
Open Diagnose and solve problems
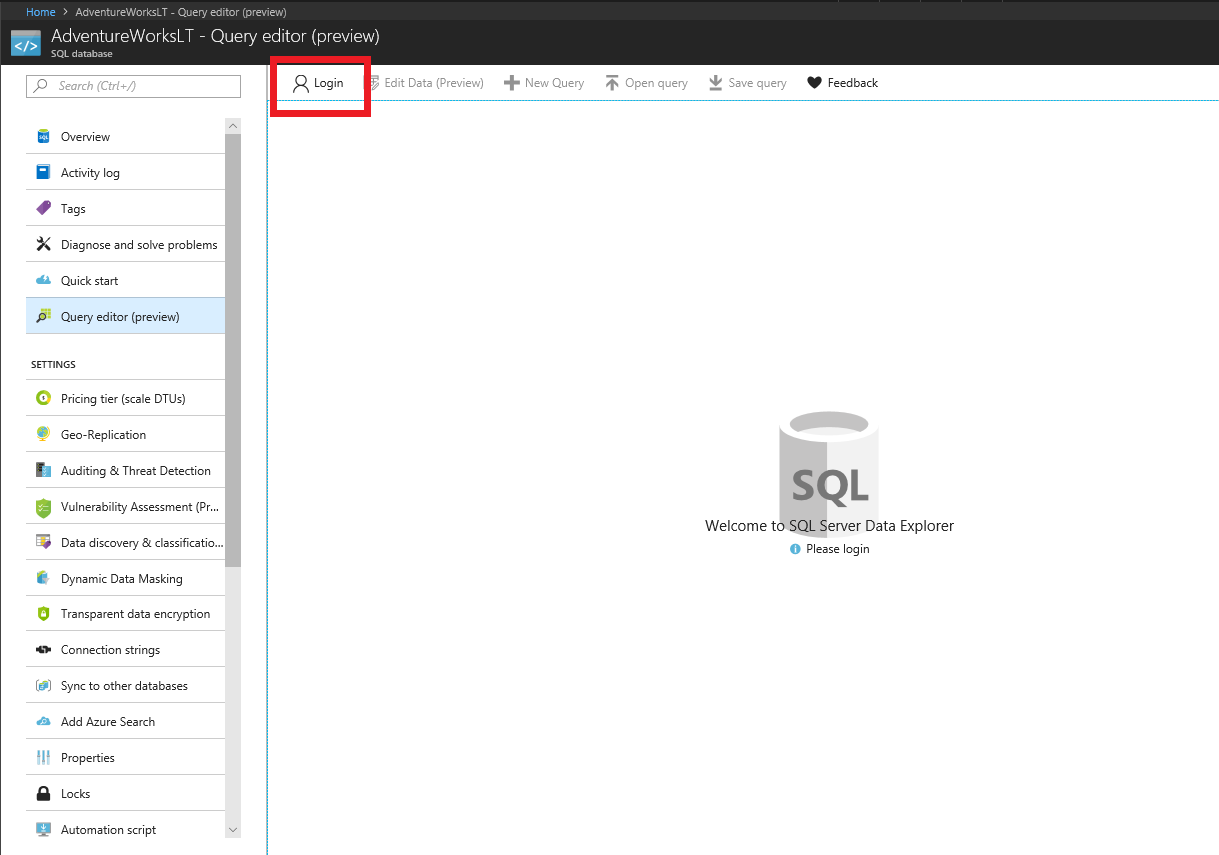click(126, 244)
